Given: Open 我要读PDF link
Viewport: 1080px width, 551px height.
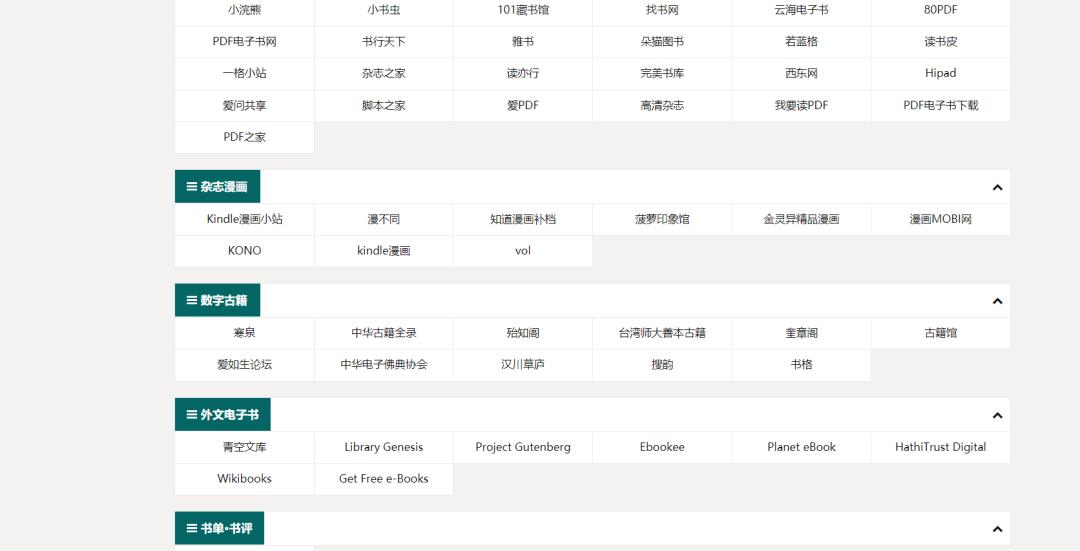Looking at the screenshot, I should (x=801, y=105).
